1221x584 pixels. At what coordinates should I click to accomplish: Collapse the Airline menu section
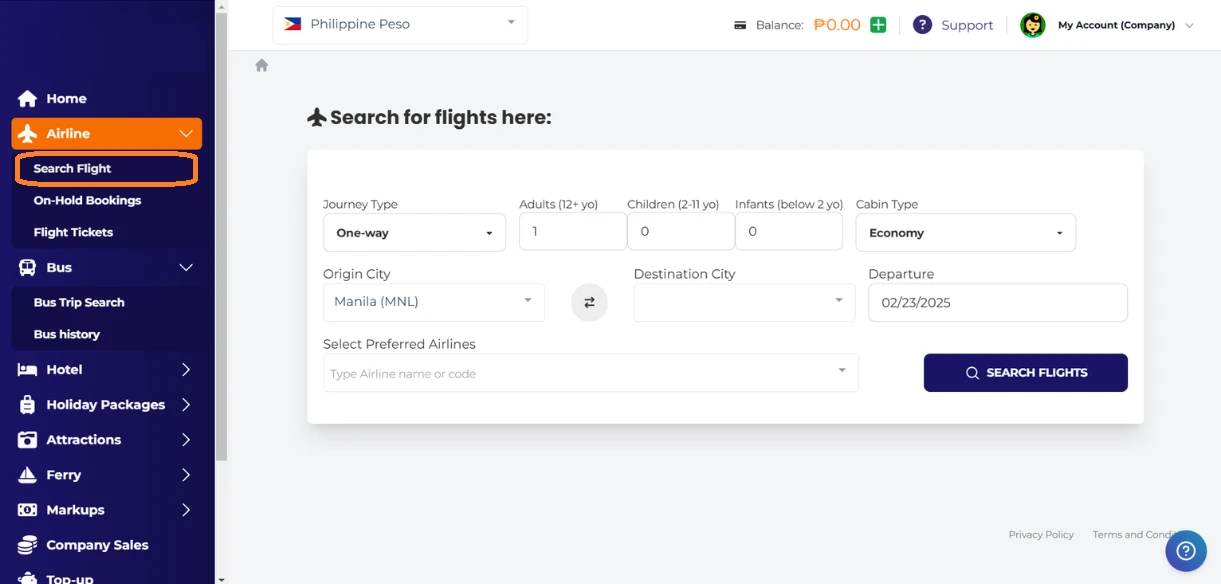(x=186, y=134)
